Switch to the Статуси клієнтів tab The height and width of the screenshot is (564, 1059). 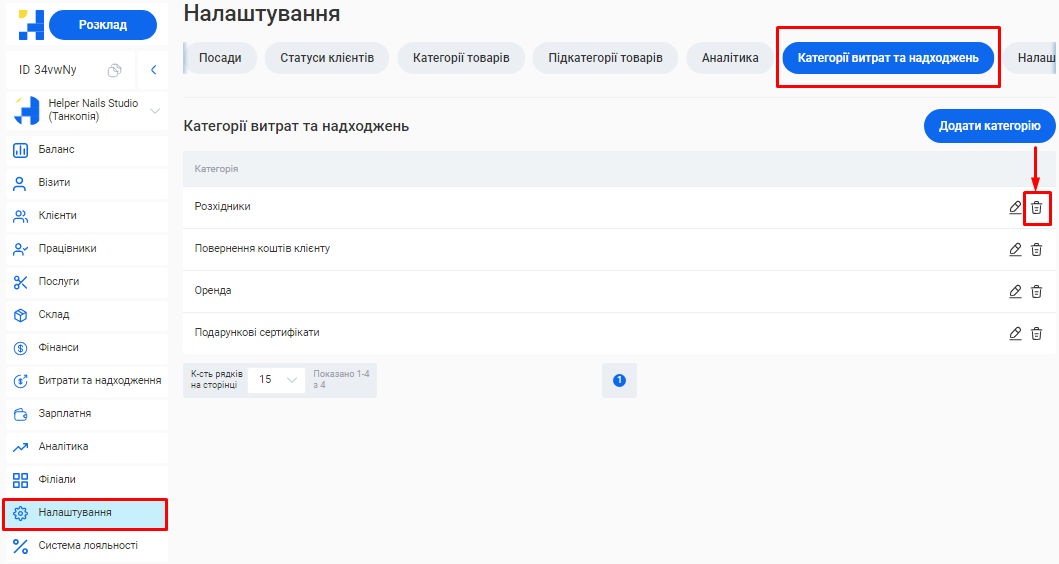pos(327,58)
